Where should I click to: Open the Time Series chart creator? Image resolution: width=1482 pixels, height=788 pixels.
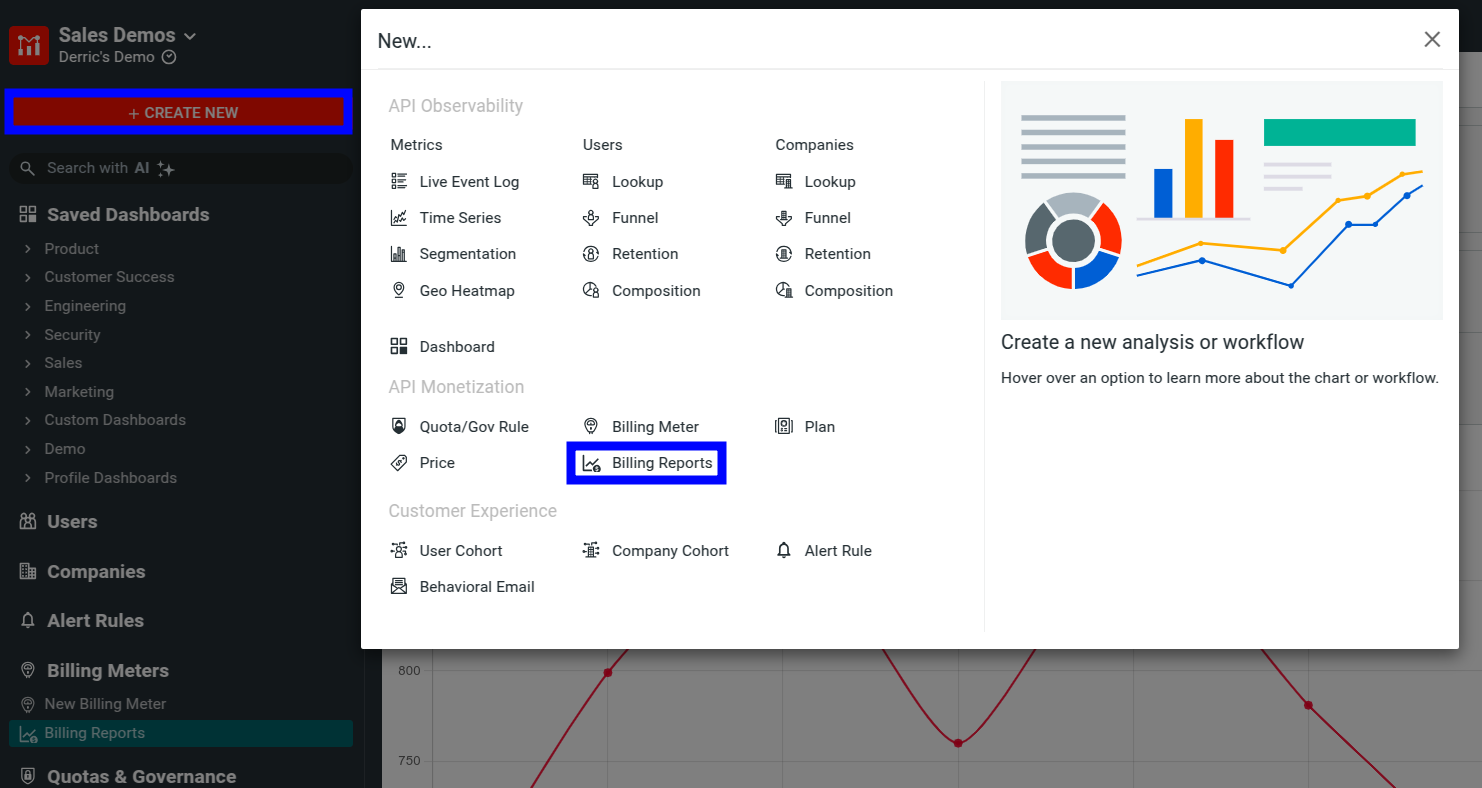pos(458,217)
